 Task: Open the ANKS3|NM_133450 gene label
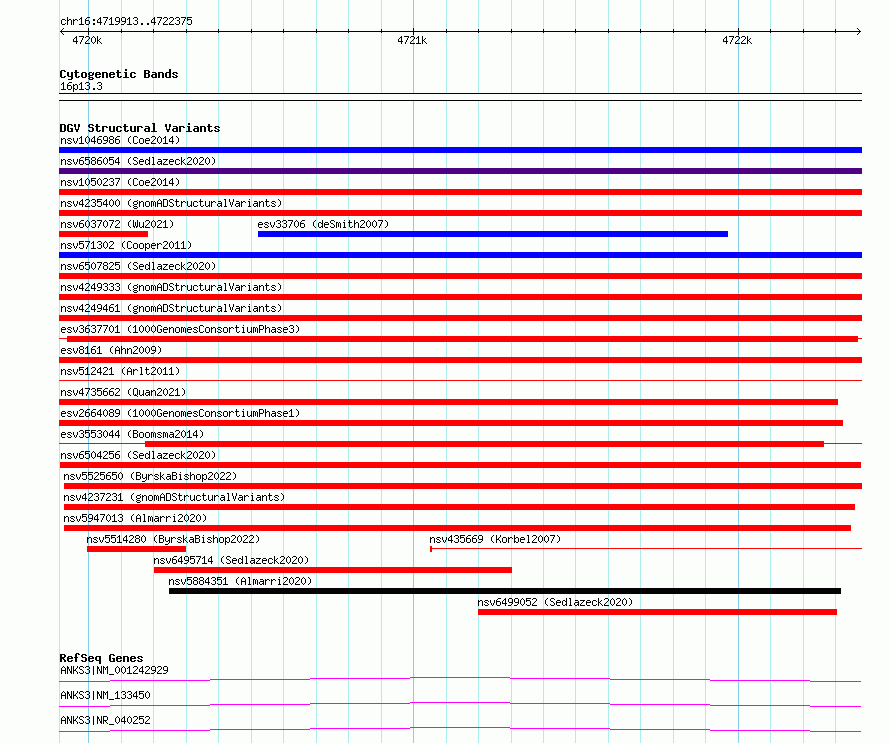[x=105, y=695]
